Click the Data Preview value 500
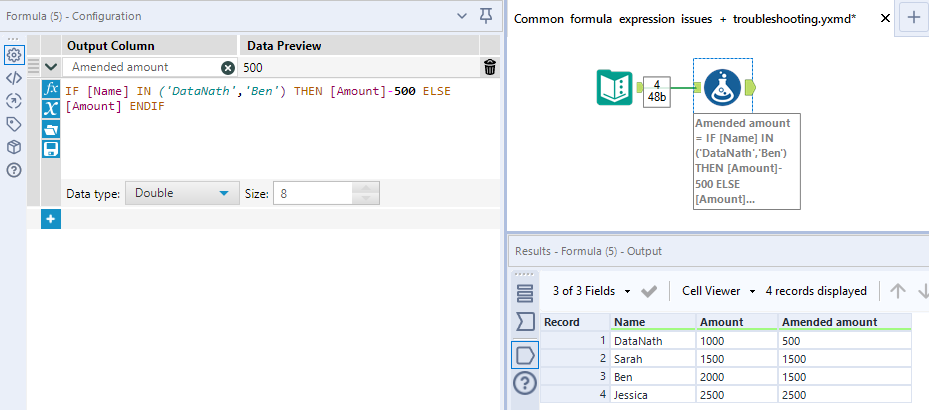 coord(253,68)
